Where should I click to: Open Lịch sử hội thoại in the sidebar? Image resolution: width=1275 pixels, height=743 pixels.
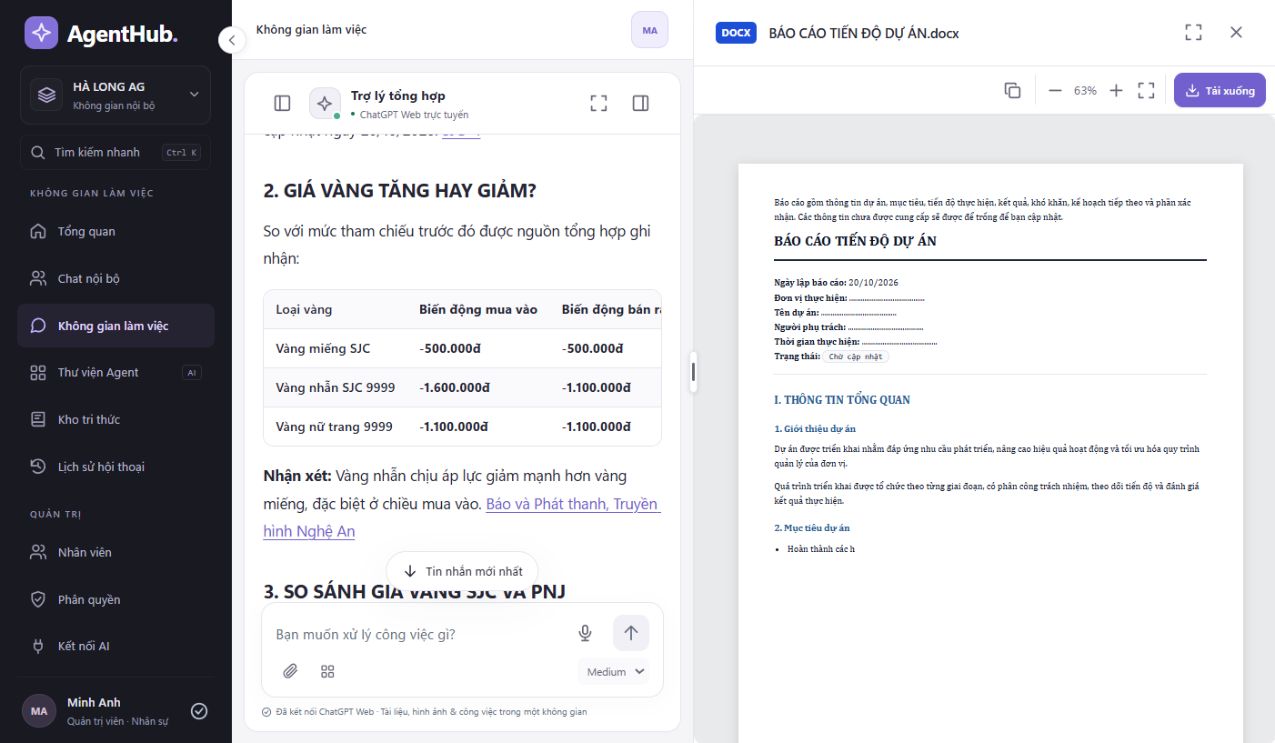(116, 467)
